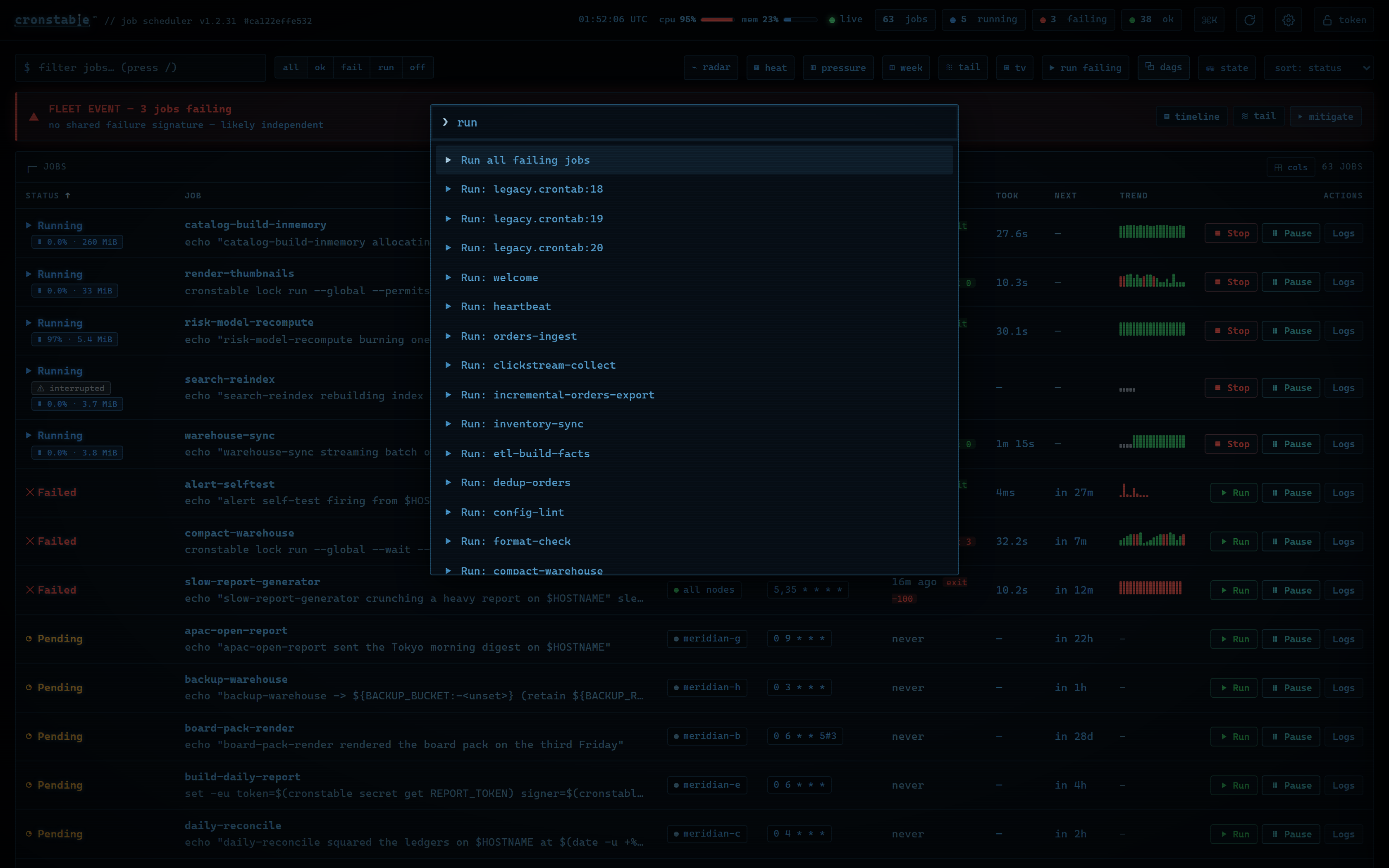The height and width of the screenshot is (868, 1389).
Task: Open the pressure view
Action: 838,68
